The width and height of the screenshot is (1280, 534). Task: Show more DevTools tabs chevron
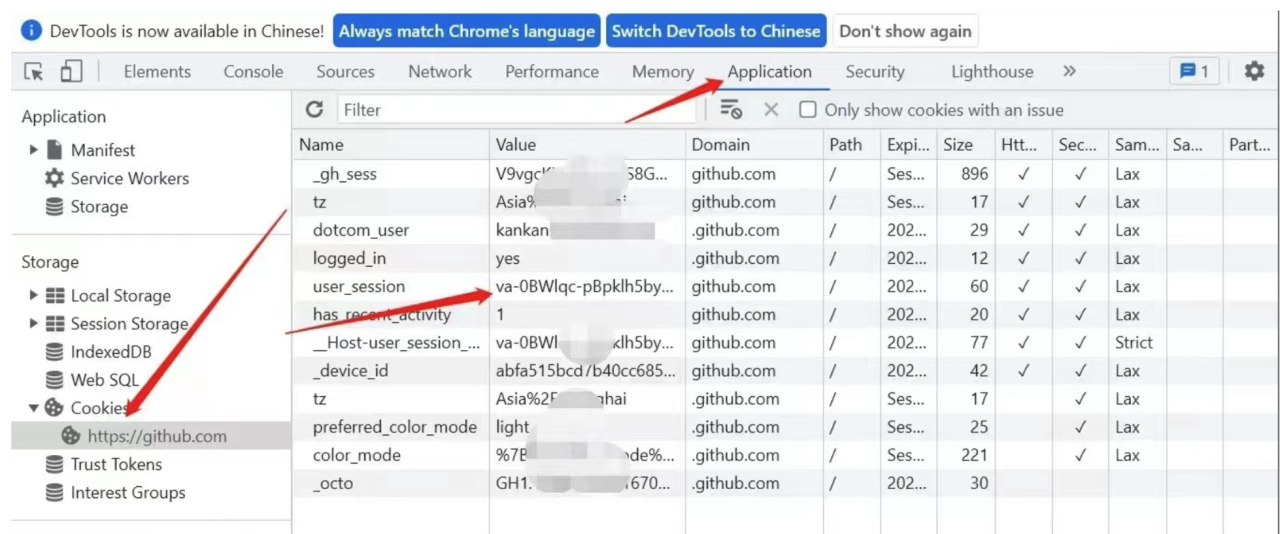coord(1069,71)
